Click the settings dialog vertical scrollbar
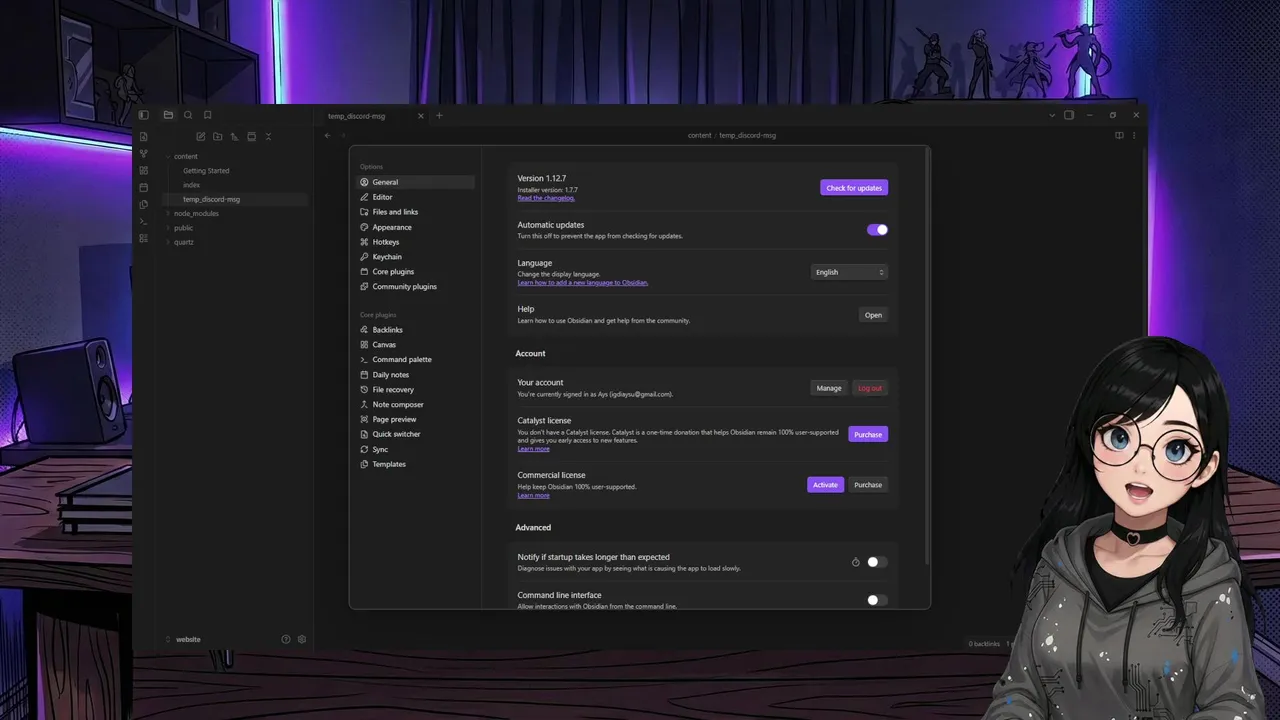This screenshot has height=720, width=1280. [928, 357]
